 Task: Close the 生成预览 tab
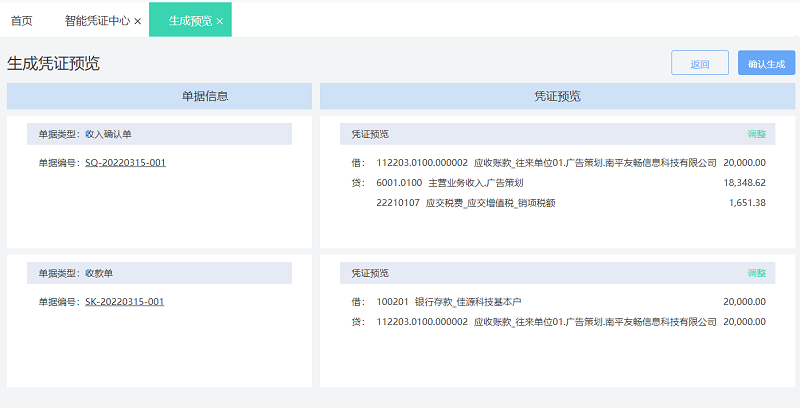[220, 21]
